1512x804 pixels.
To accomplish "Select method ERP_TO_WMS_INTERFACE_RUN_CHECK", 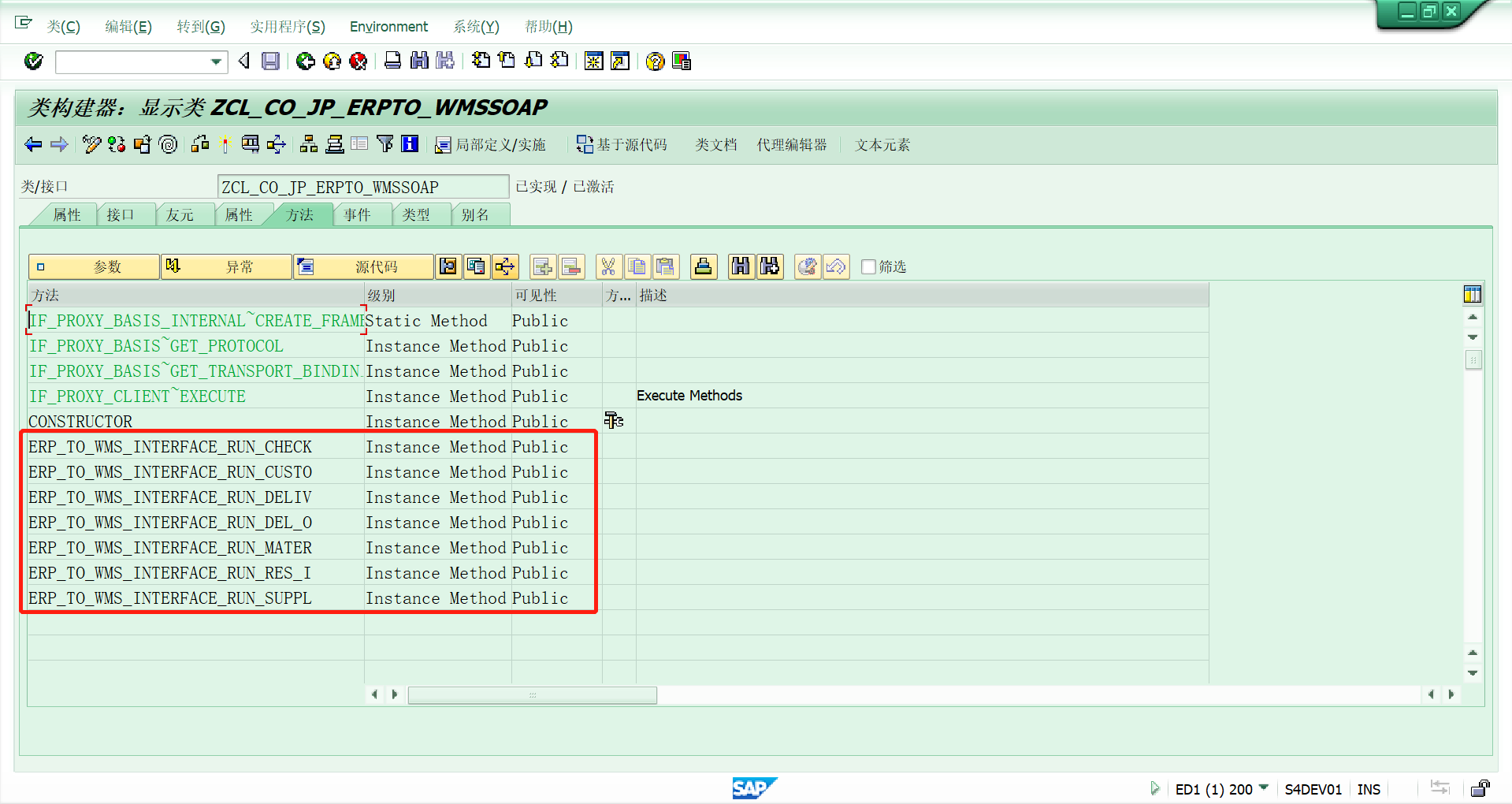I will (170, 447).
